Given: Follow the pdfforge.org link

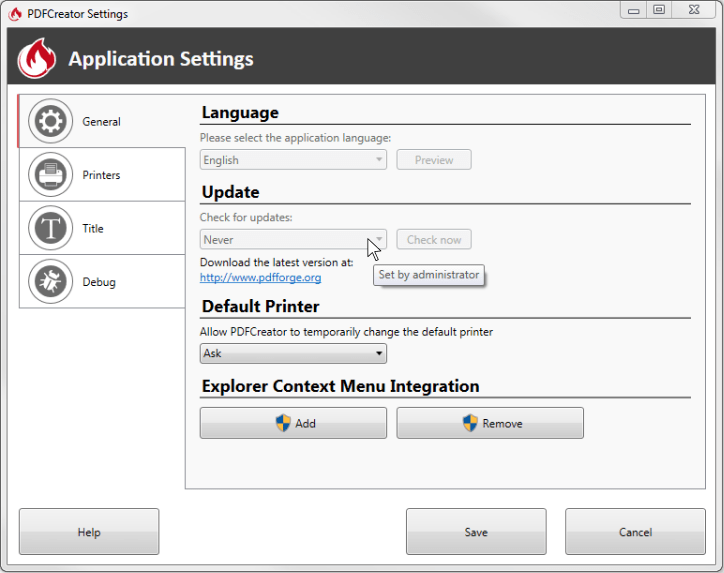Looking at the screenshot, I should point(260,277).
